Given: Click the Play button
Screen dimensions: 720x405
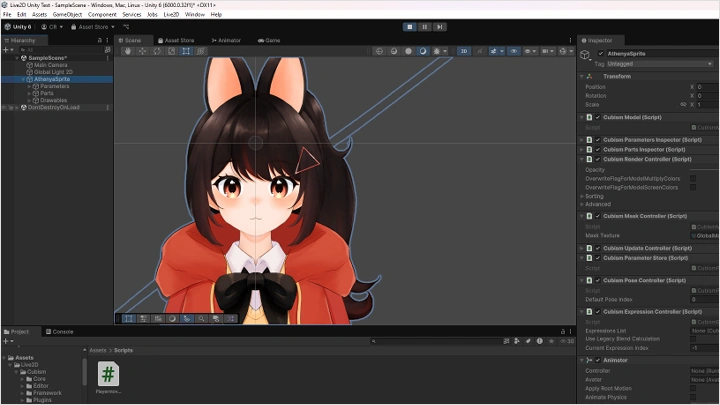Looking at the screenshot, I should (410, 27).
